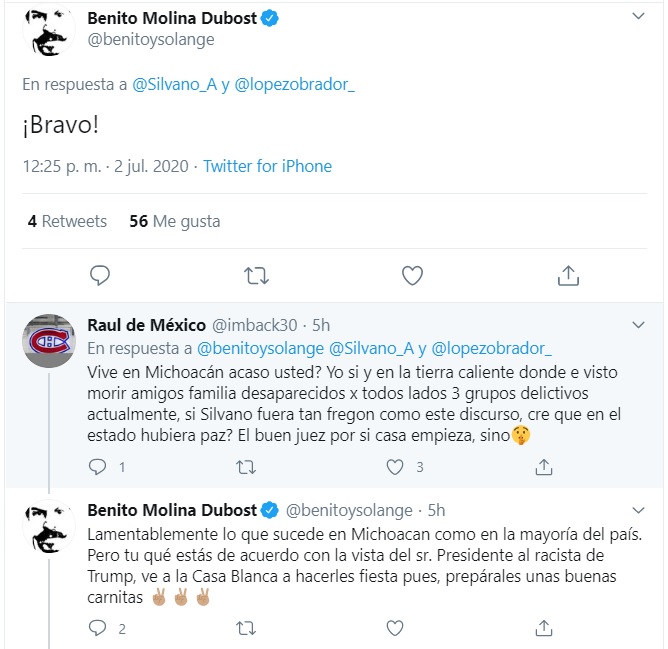View the 4 Retweets list
Screen dimensions: 668x649
(67, 221)
